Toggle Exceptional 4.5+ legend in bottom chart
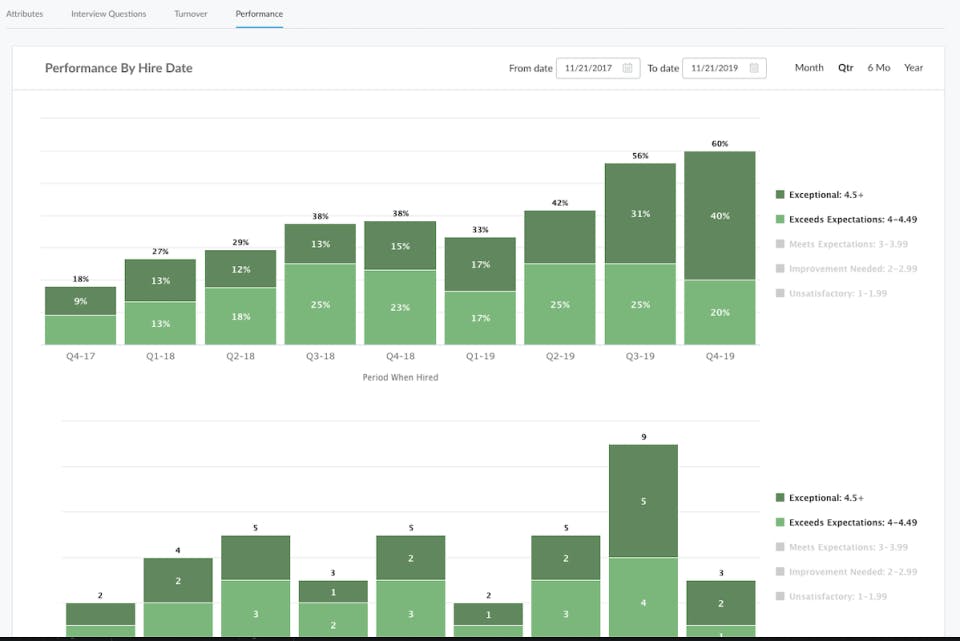 coord(819,498)
